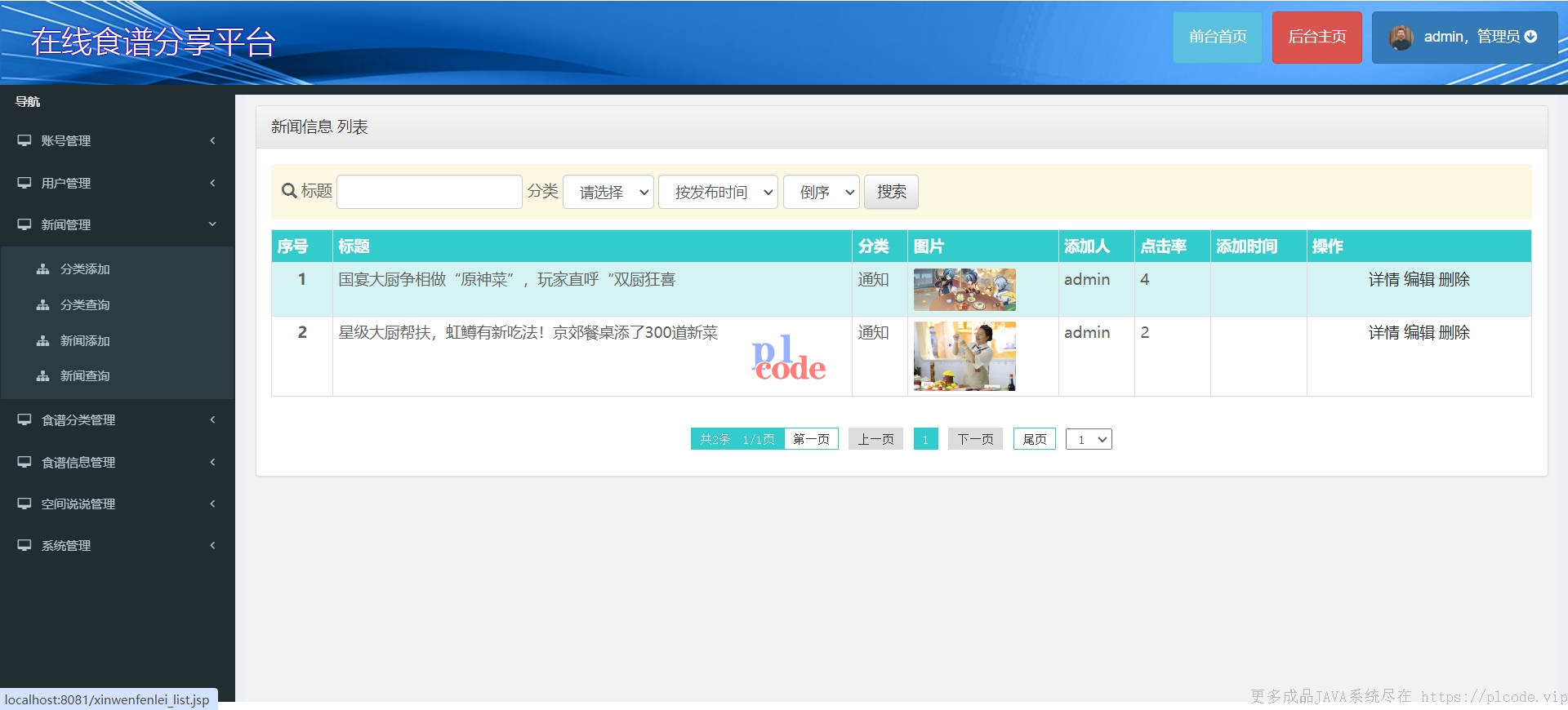
Task: Select 分类查询 submenu item
Action: click(x=85, y=304)
